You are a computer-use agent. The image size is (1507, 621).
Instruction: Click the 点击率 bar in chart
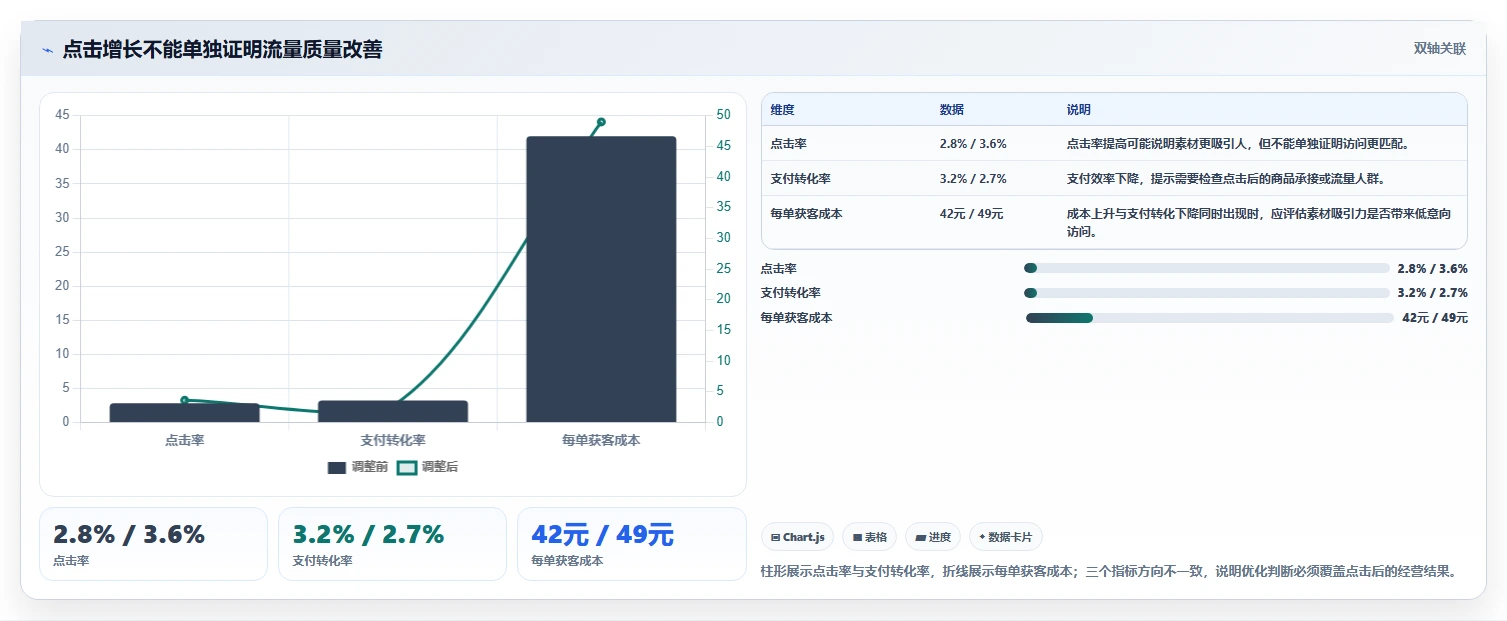coord(184,413)
